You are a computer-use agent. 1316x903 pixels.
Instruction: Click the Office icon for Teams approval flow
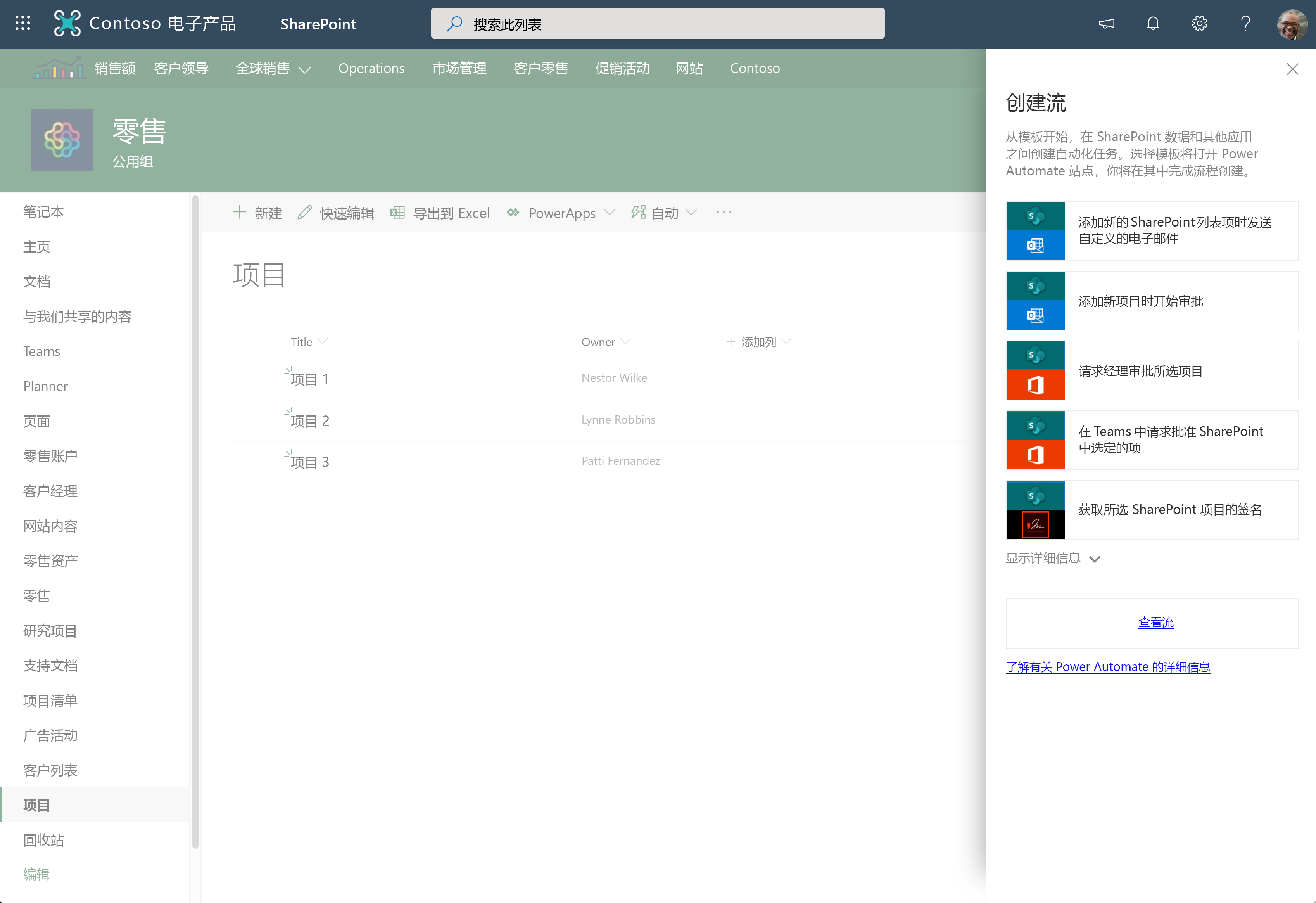(x=1034, y=453)
